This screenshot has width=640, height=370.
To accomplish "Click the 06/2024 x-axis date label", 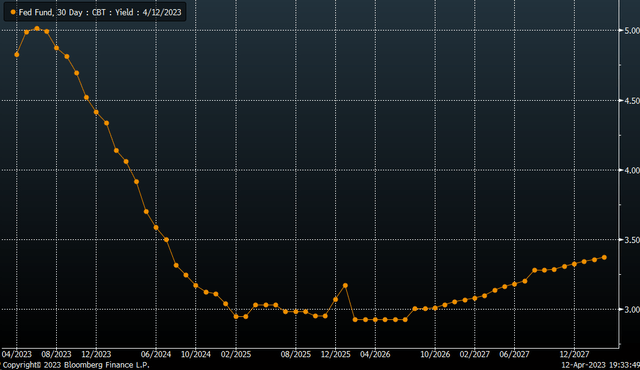I will (156, 354).
